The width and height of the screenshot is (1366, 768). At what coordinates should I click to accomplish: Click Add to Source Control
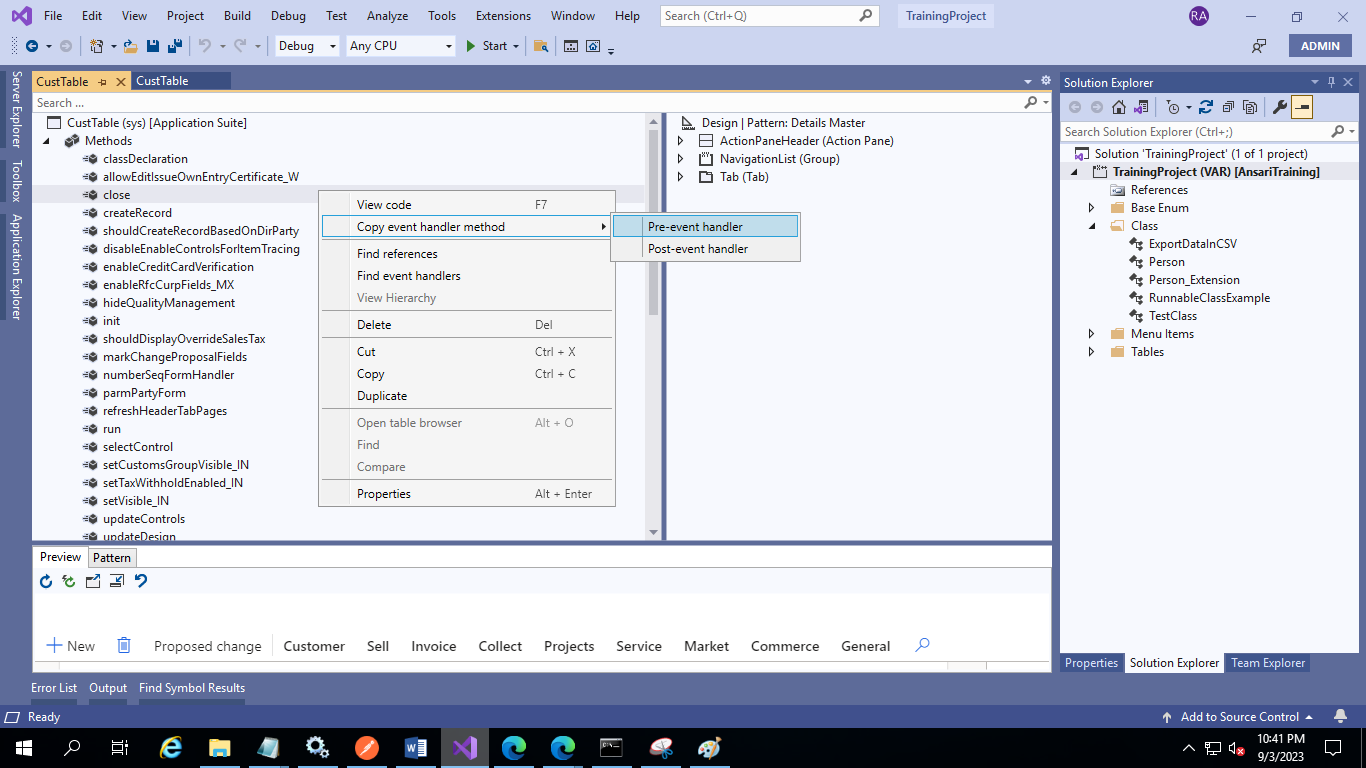coord(1239,716)
